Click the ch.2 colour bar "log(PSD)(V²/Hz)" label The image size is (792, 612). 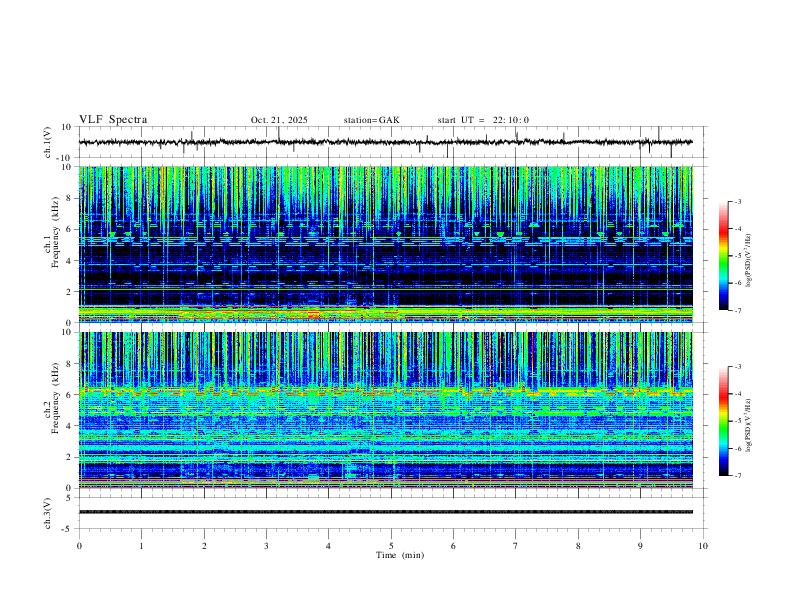click(748, 426)
